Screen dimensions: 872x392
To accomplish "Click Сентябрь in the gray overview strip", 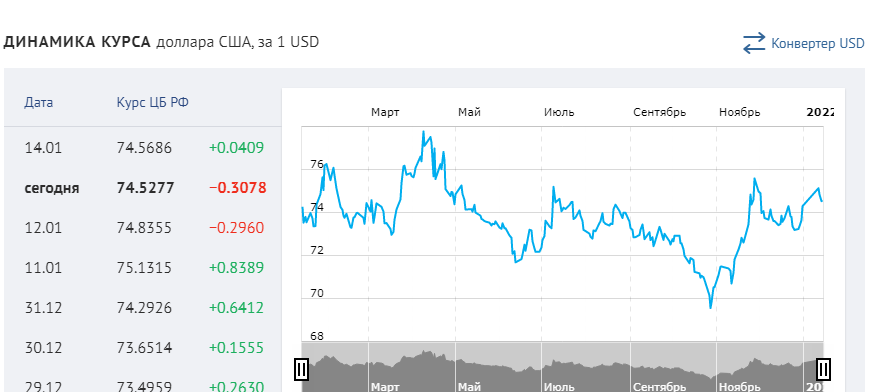I will point(660,386).
